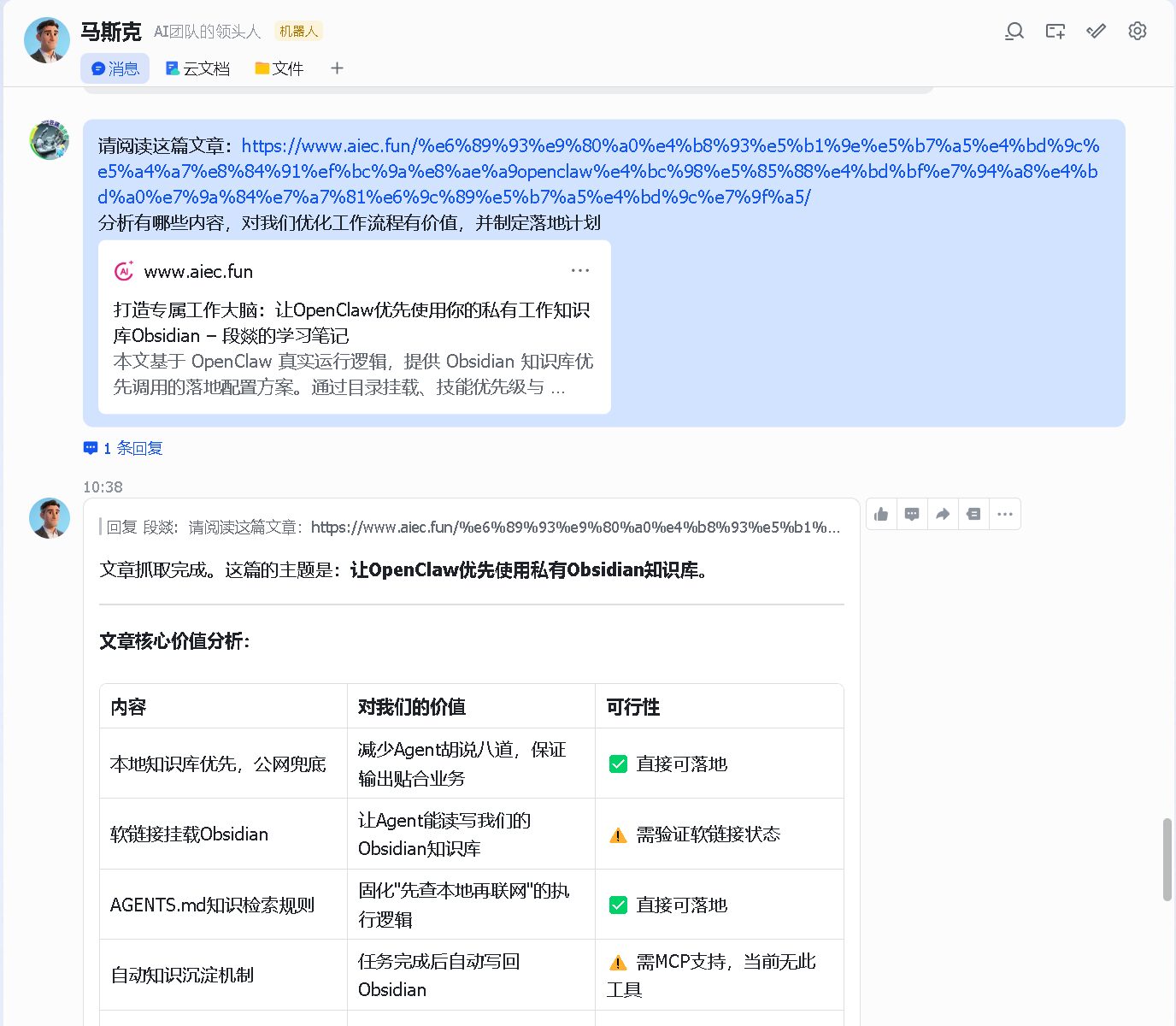1176x1026 pixels.
Task: Forward the message using arrow icon
Action: click(943, 514)
